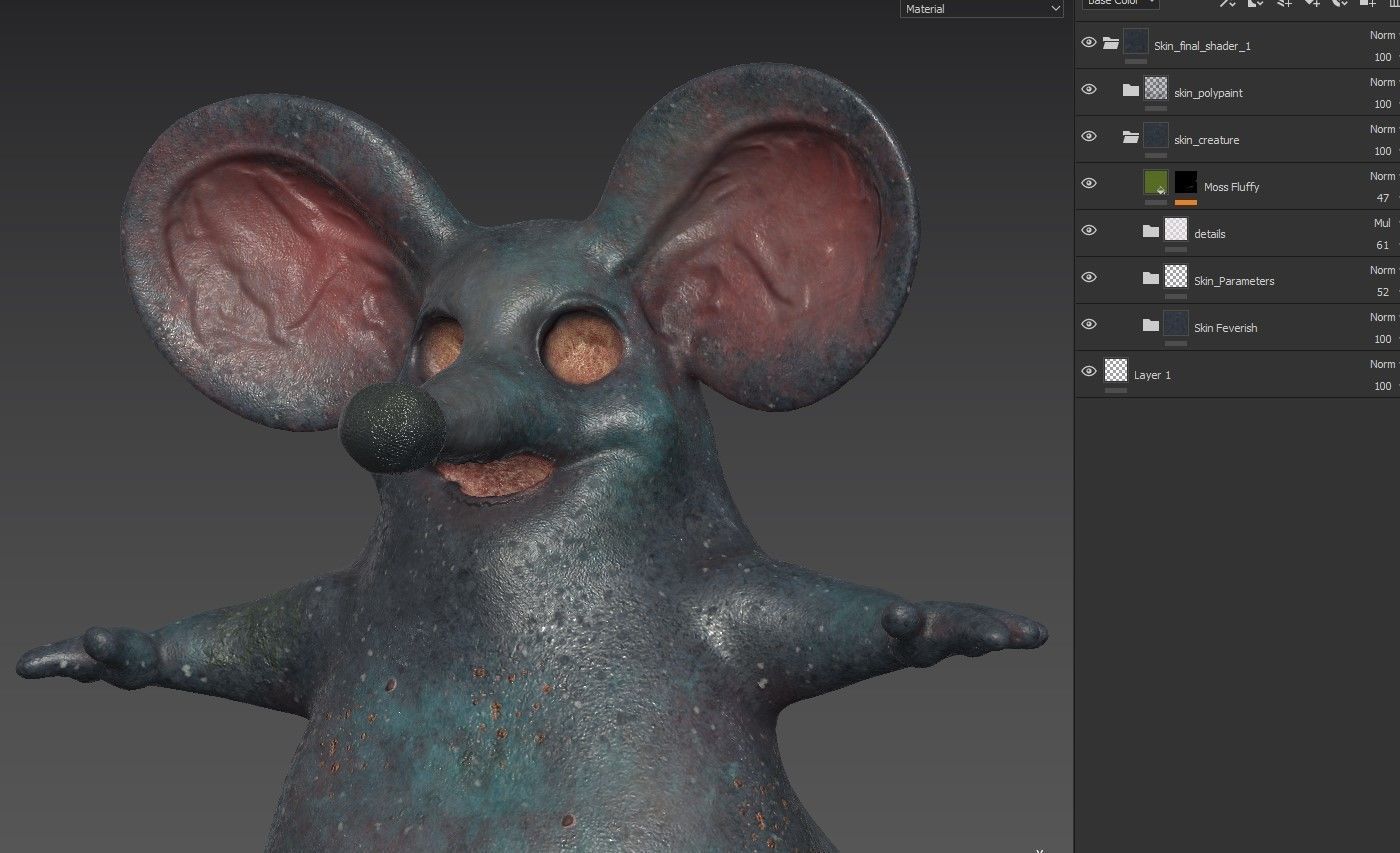
Task: Open Skin Feverish blend mode dropdown
Action: [1383, 317]
